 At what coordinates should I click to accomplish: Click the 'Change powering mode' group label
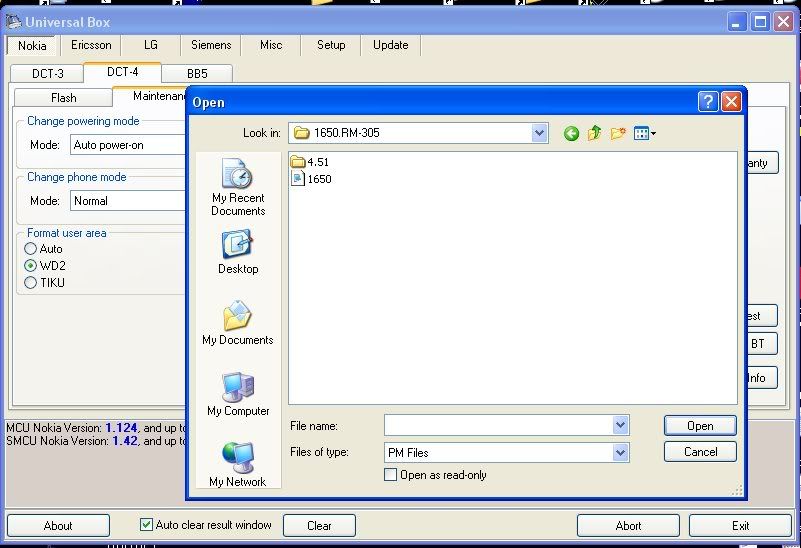coord(83,121)
